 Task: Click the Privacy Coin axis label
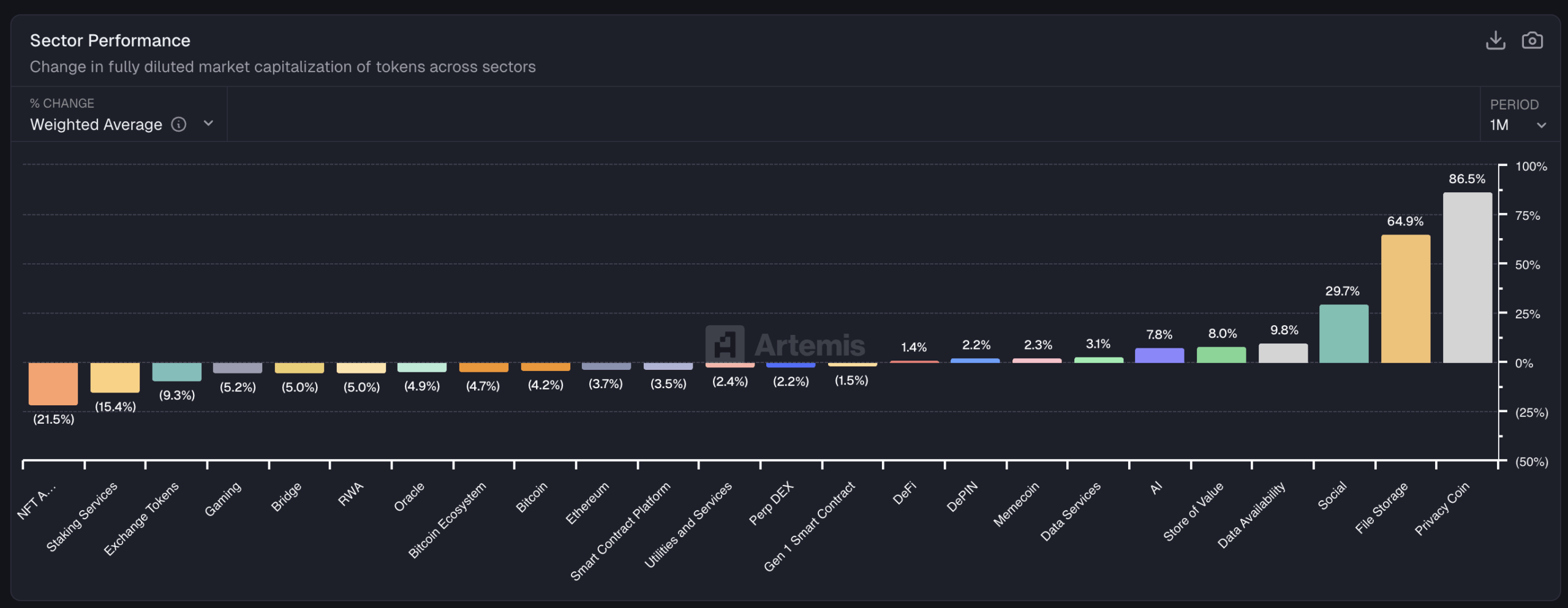tap(1442, 508)
